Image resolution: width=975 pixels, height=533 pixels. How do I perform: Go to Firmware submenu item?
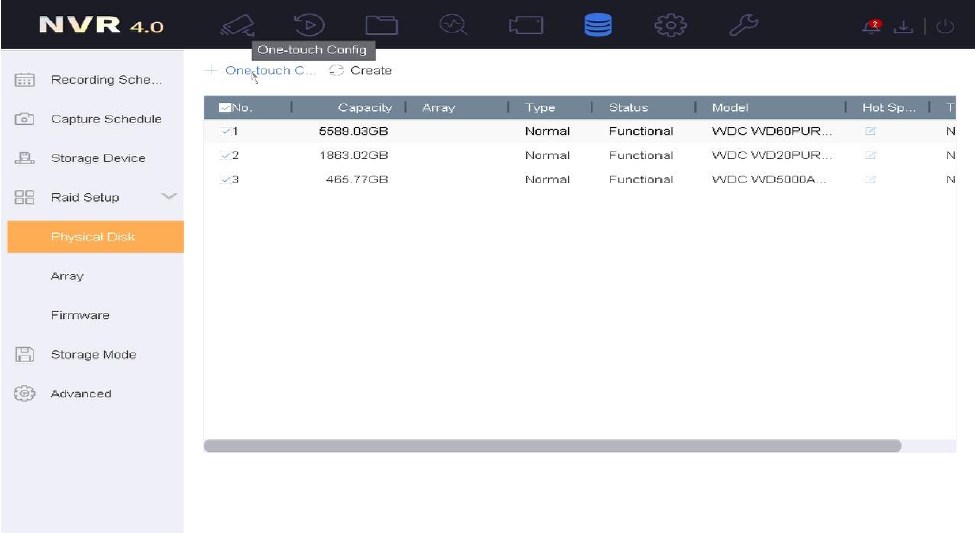coord(80,315)
